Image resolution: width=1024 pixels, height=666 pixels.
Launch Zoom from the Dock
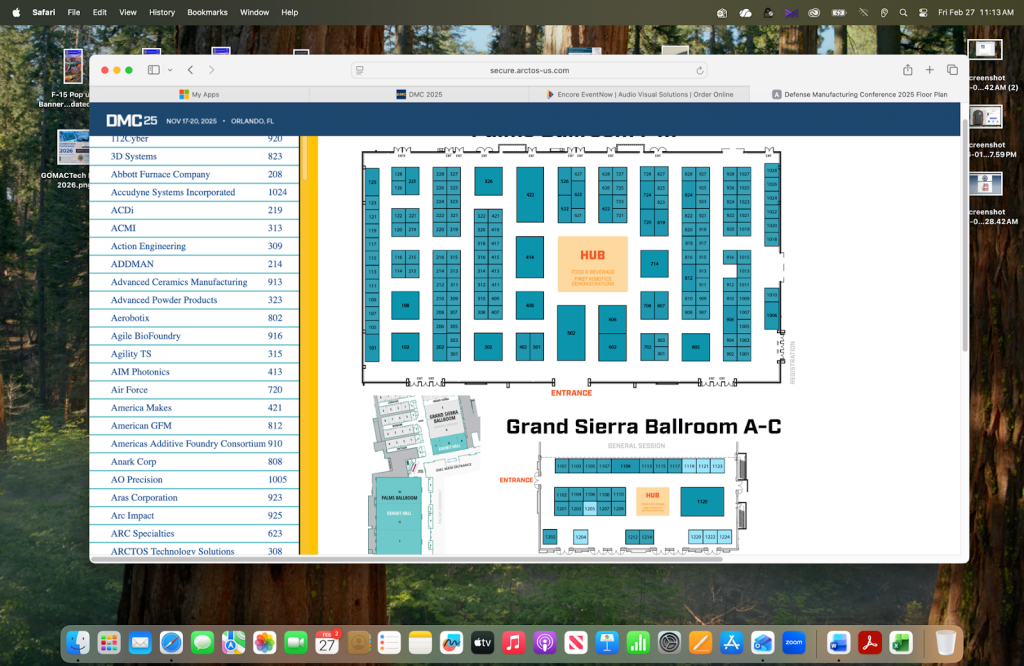click(x=794, y=642)
